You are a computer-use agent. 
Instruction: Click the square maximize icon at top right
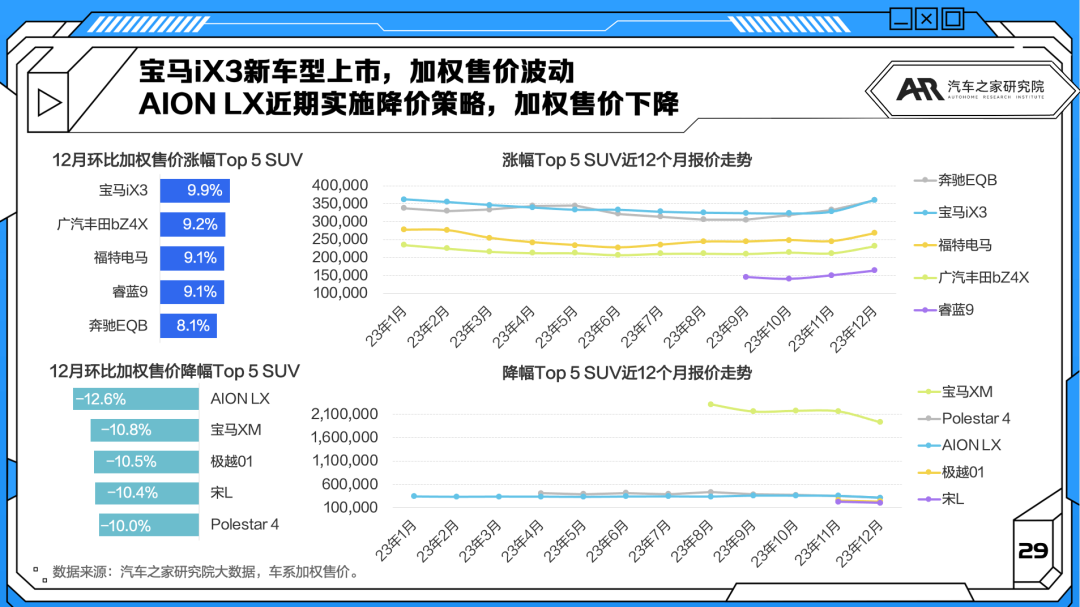tap(952, 17)
